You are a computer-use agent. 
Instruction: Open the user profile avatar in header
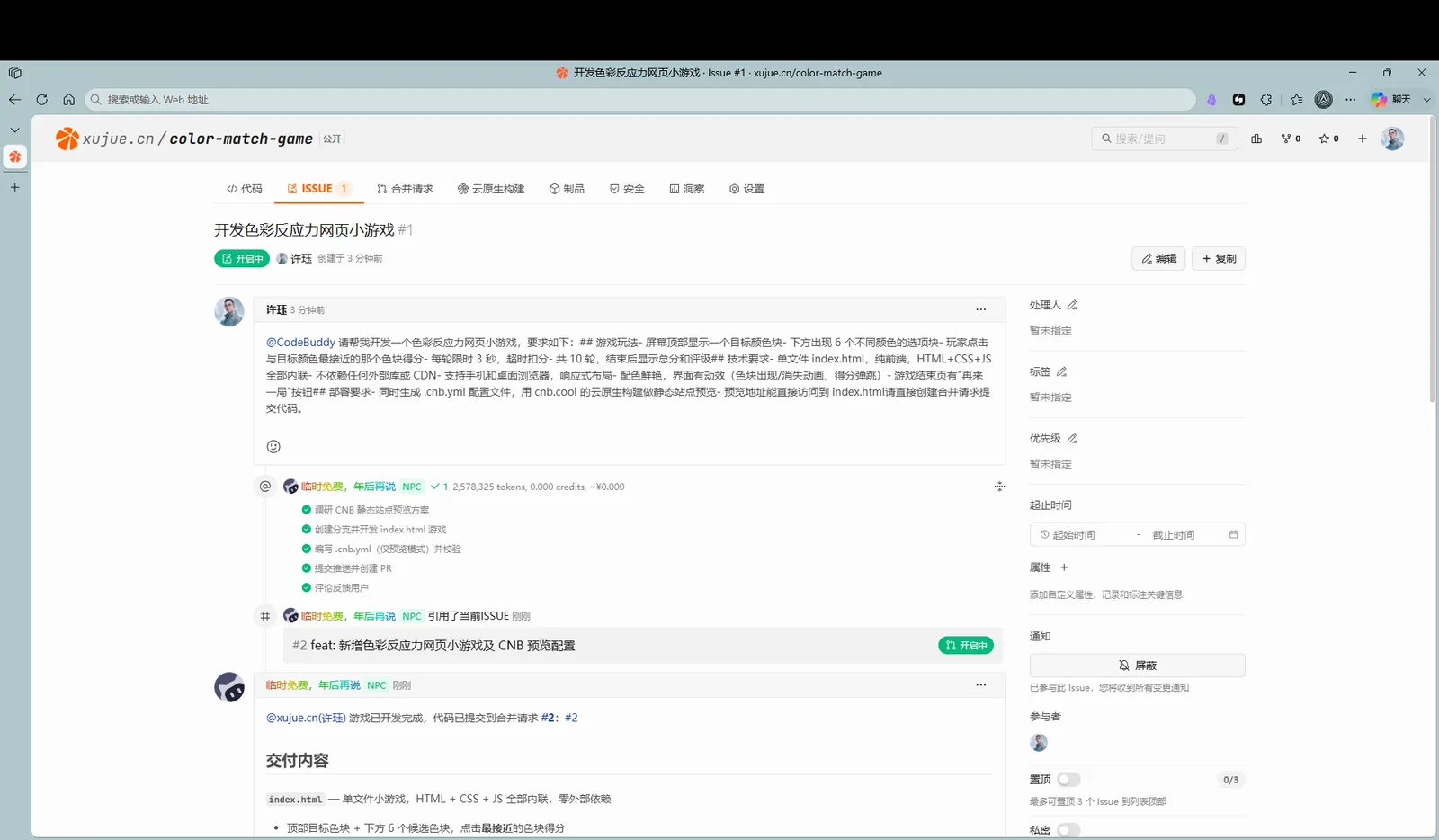click(x=1392, y=139)
